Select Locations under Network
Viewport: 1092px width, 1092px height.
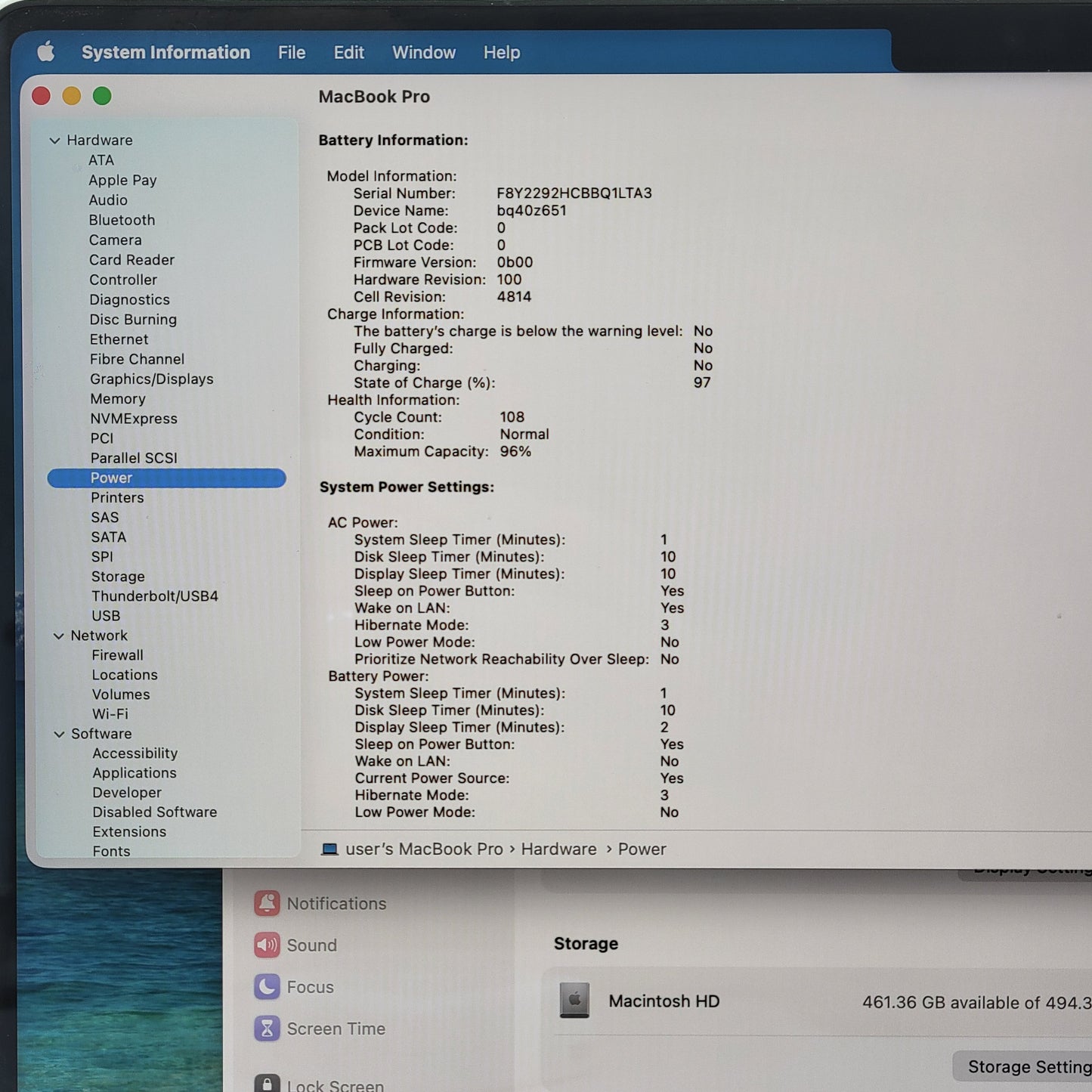(x=125, y=675)
